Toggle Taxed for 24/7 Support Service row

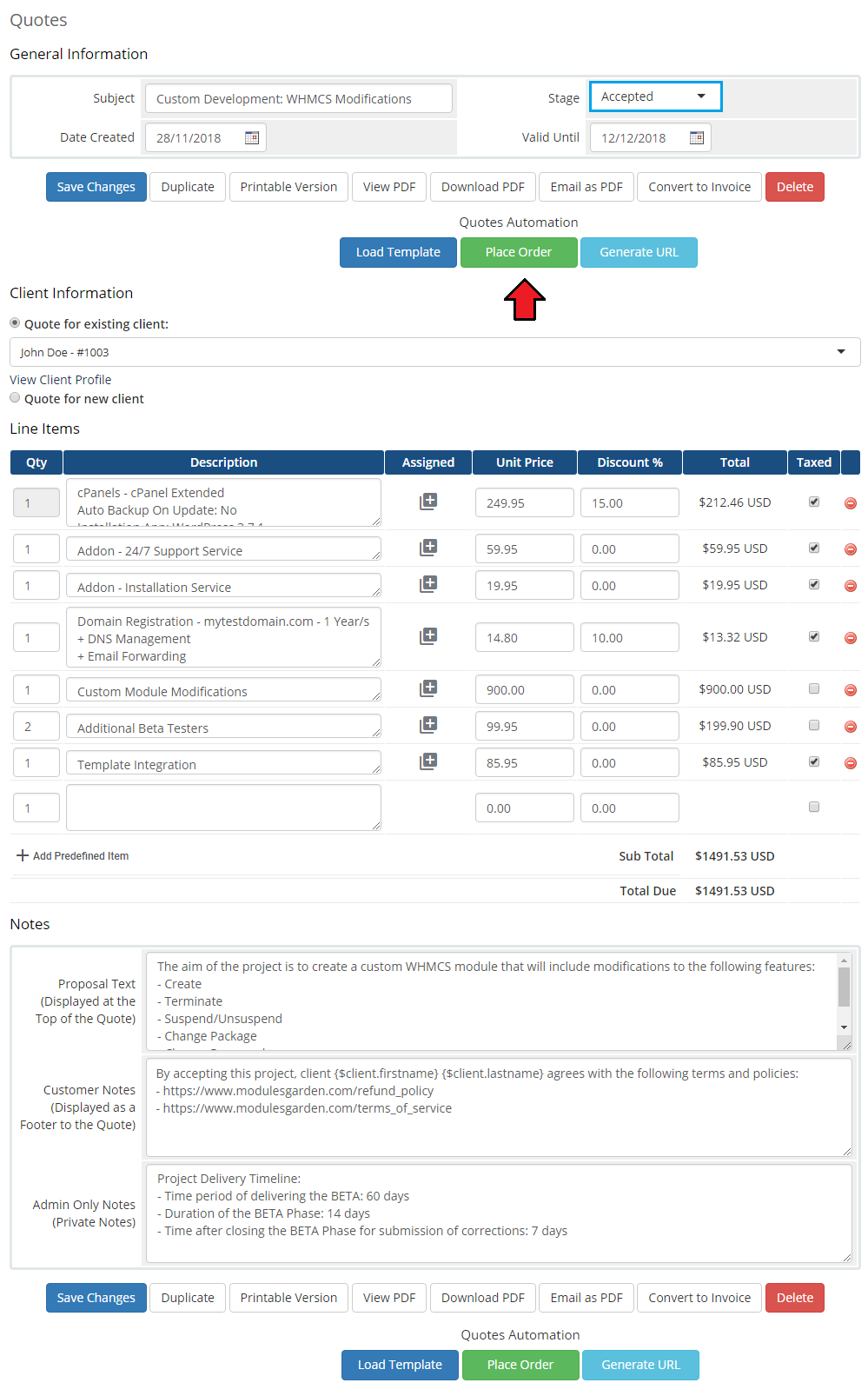(814, 548)
